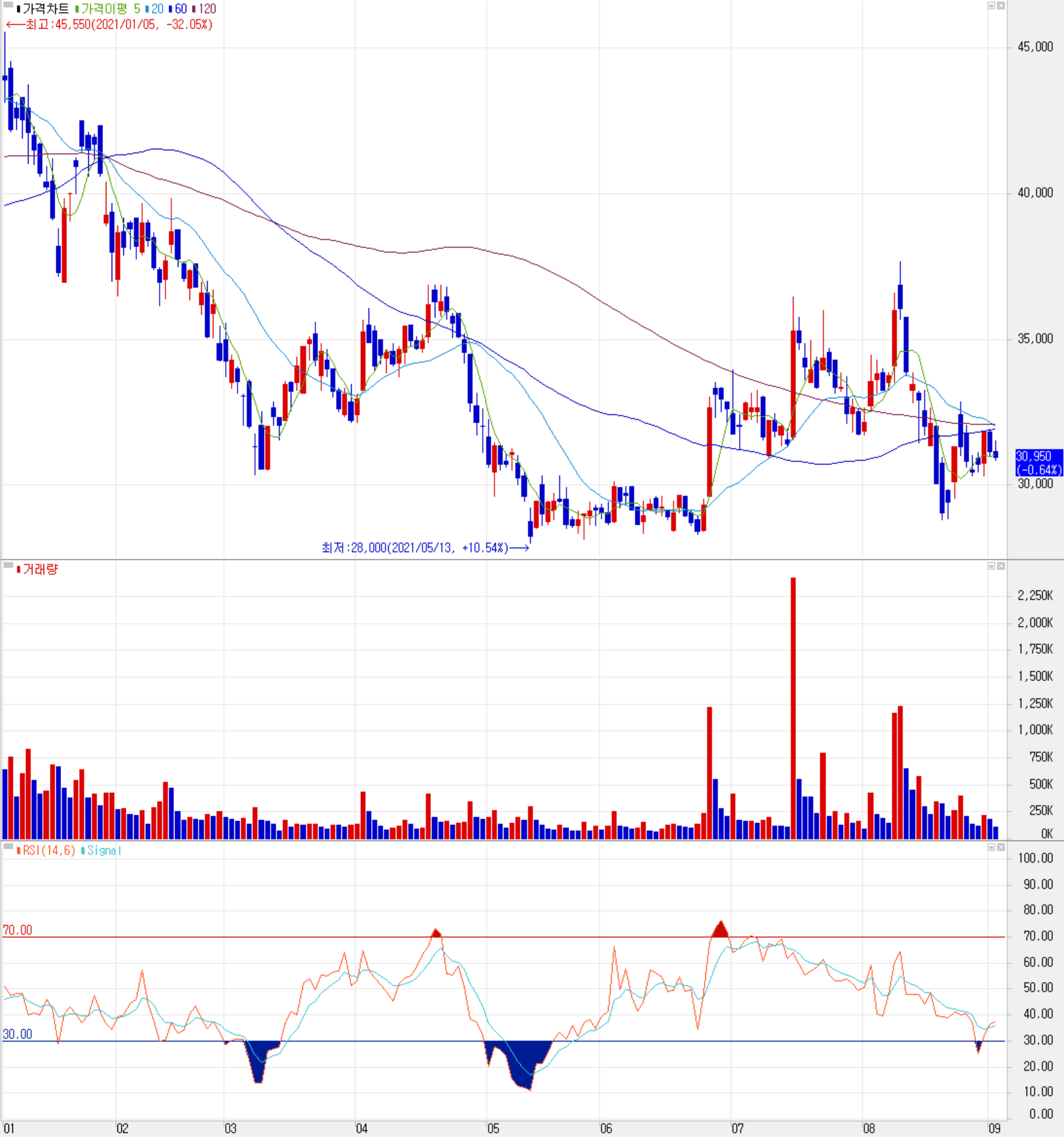The height and width of the screenshot is (1137, 1064).
Task: Click the 06 month label on time axis
Action: (x=607, y=1129)
